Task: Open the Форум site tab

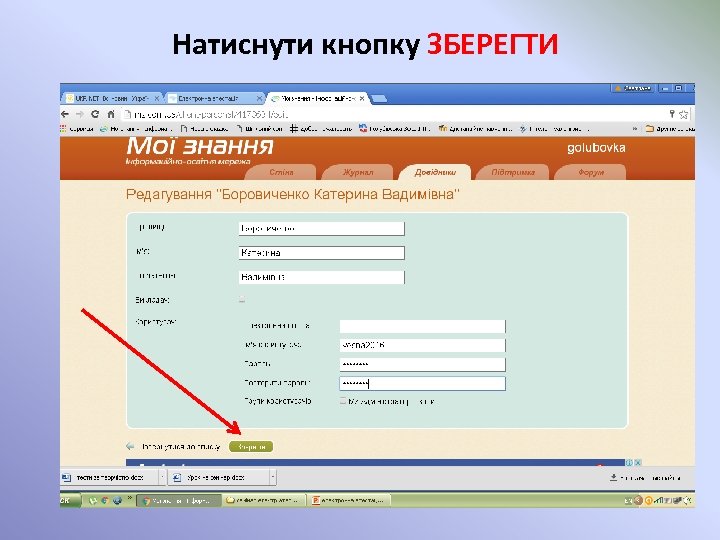Action: [x=591, y=172]
